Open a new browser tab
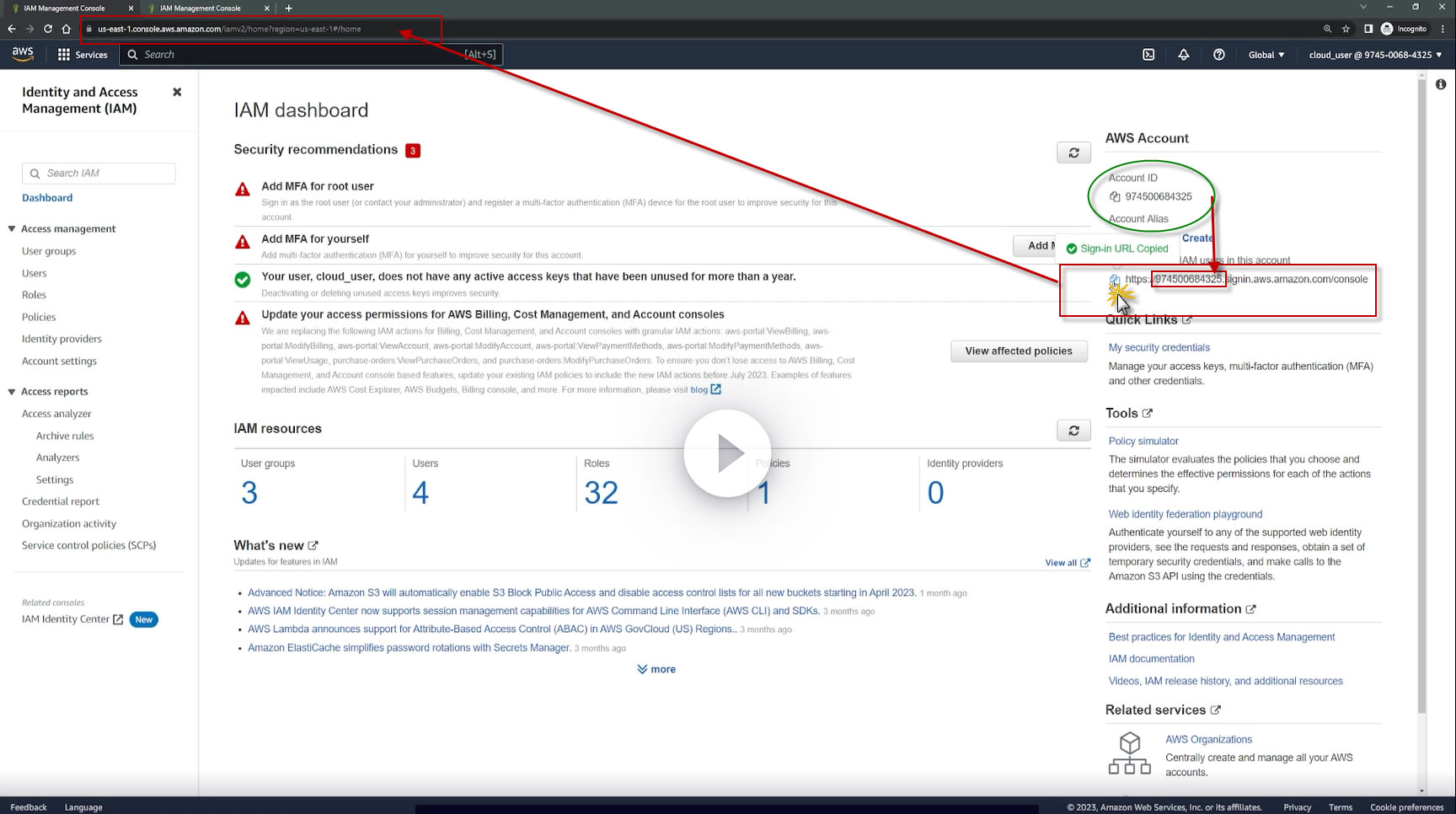This screenshot has width=1456, height=814. click(288, 8)
